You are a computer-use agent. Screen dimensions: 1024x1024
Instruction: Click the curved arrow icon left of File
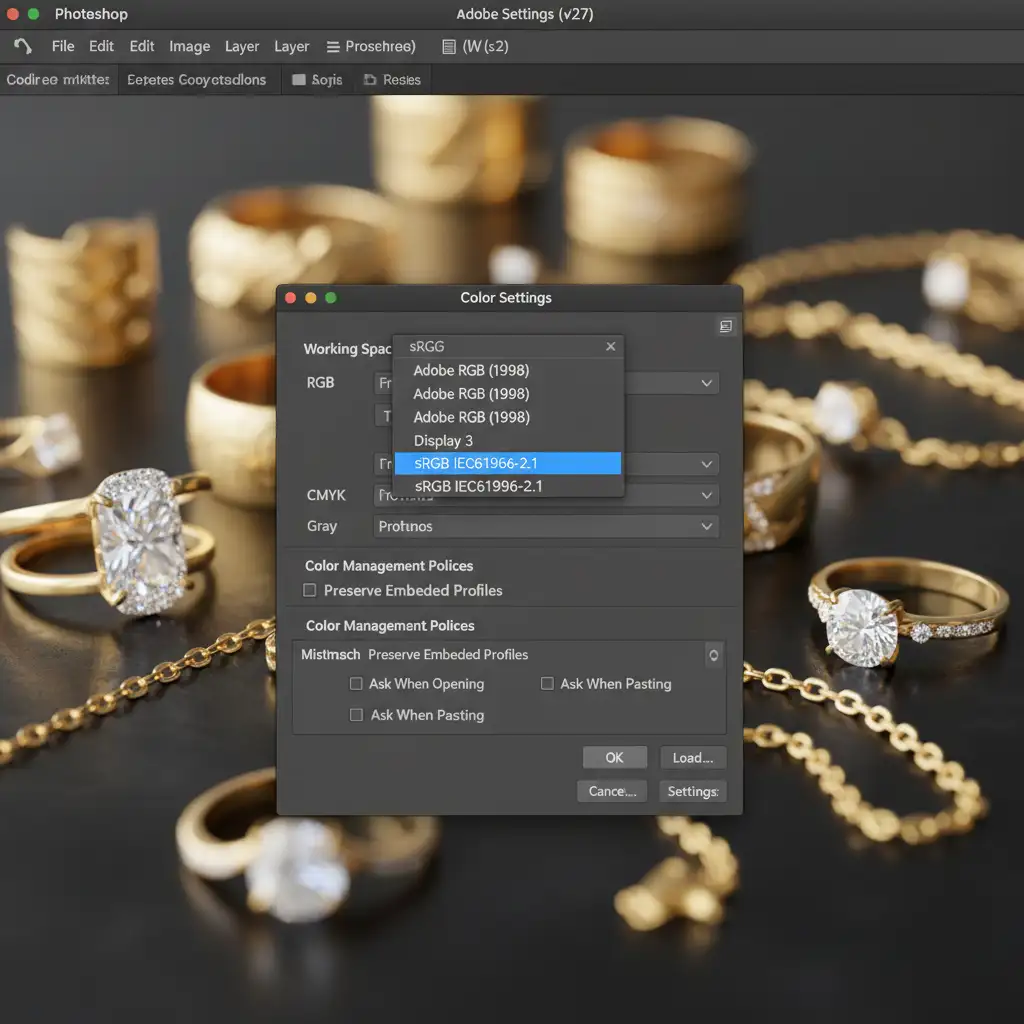coord(23,46)
